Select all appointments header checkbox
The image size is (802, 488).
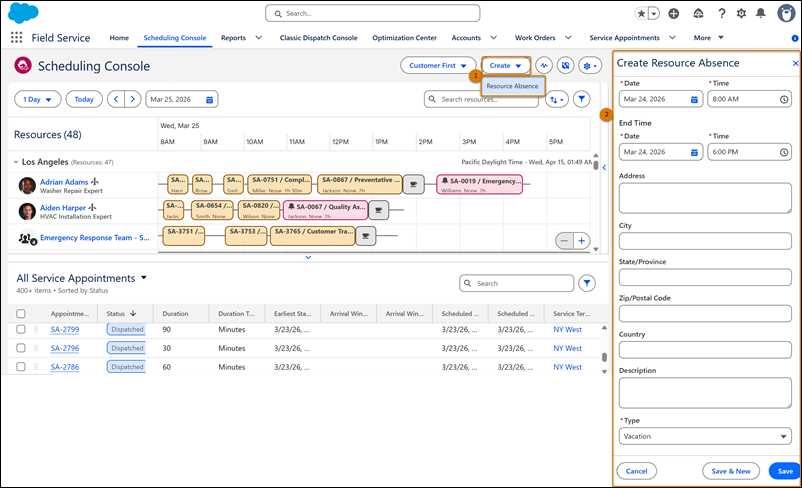[21, 314]
